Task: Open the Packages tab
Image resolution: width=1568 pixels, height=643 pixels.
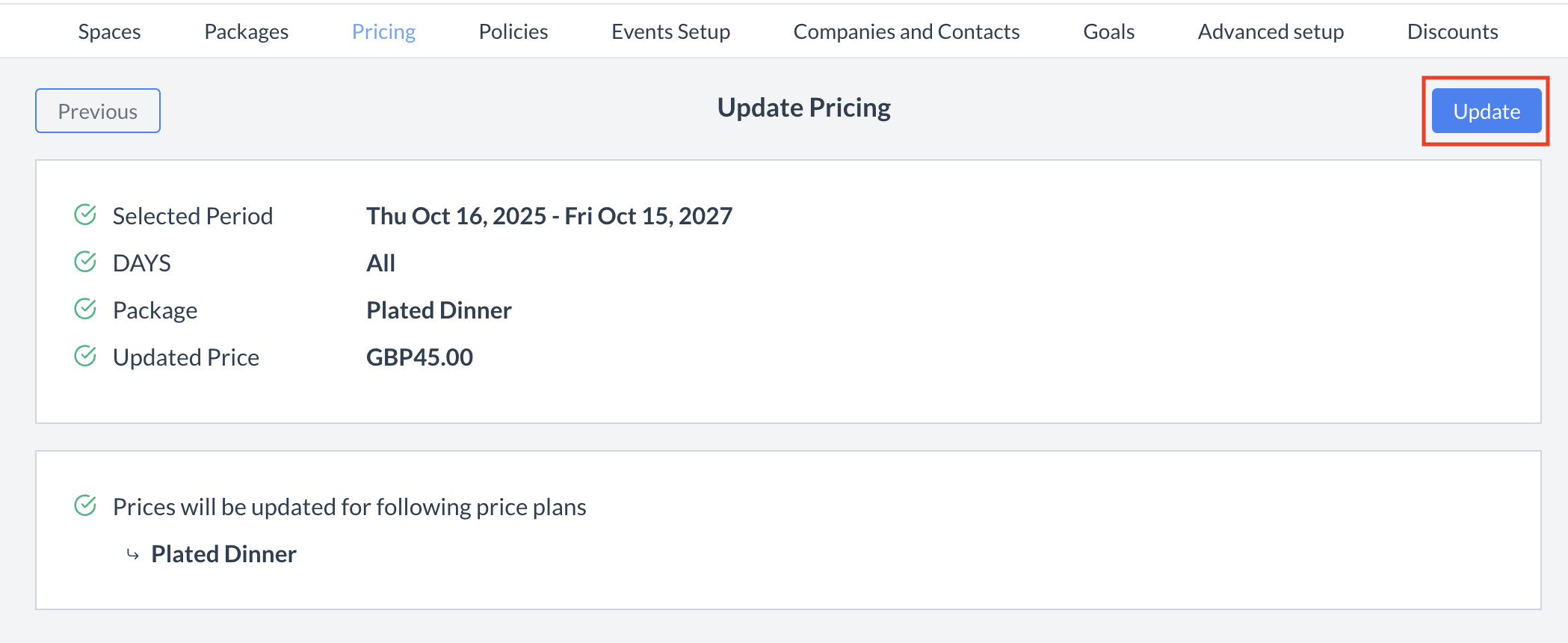Action: [246, 31]
